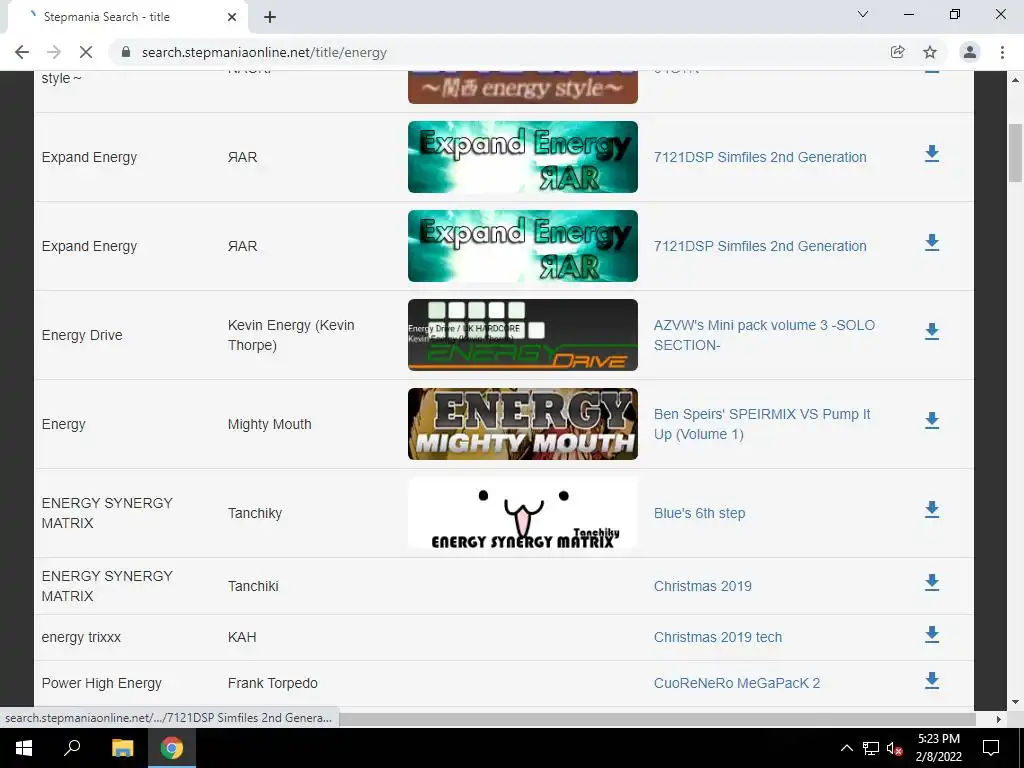The height and width of the screenshot is (768, 1024).
Task: Click the scroll down arrow
Action: [1015, 703]
